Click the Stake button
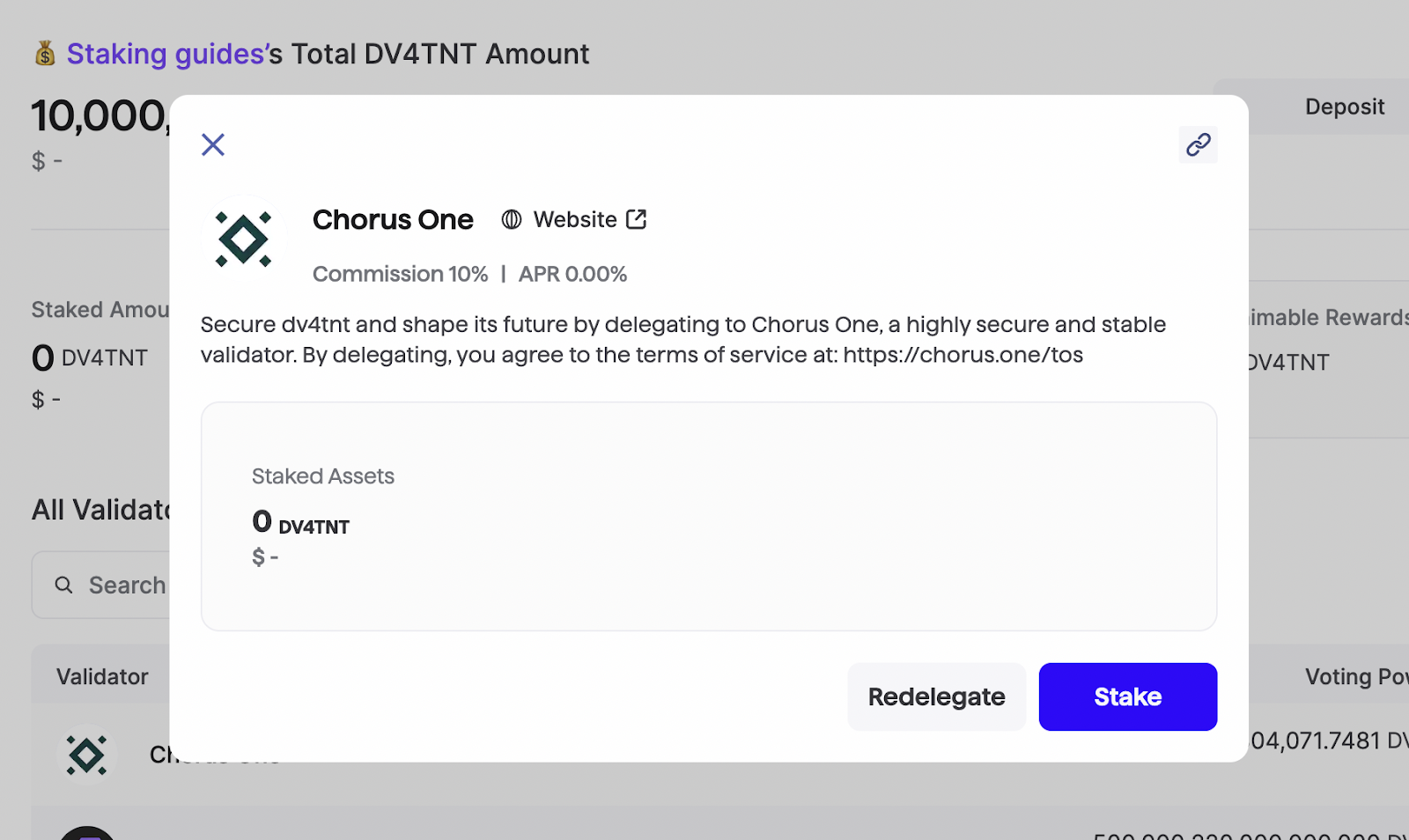Image resolution: width=1409 pixels, height=840 pixels. pos(1127,696)
